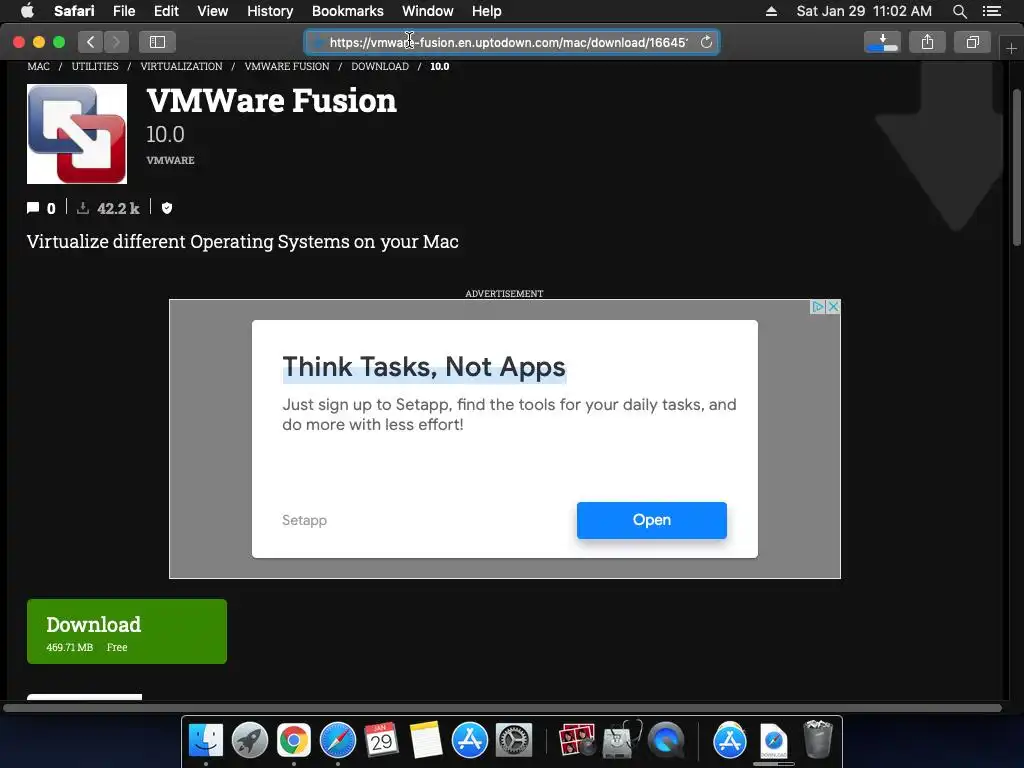Open AdChoices info icon on ad
This screenshot has height=768, width=1024.
click(x=818, y=307)
